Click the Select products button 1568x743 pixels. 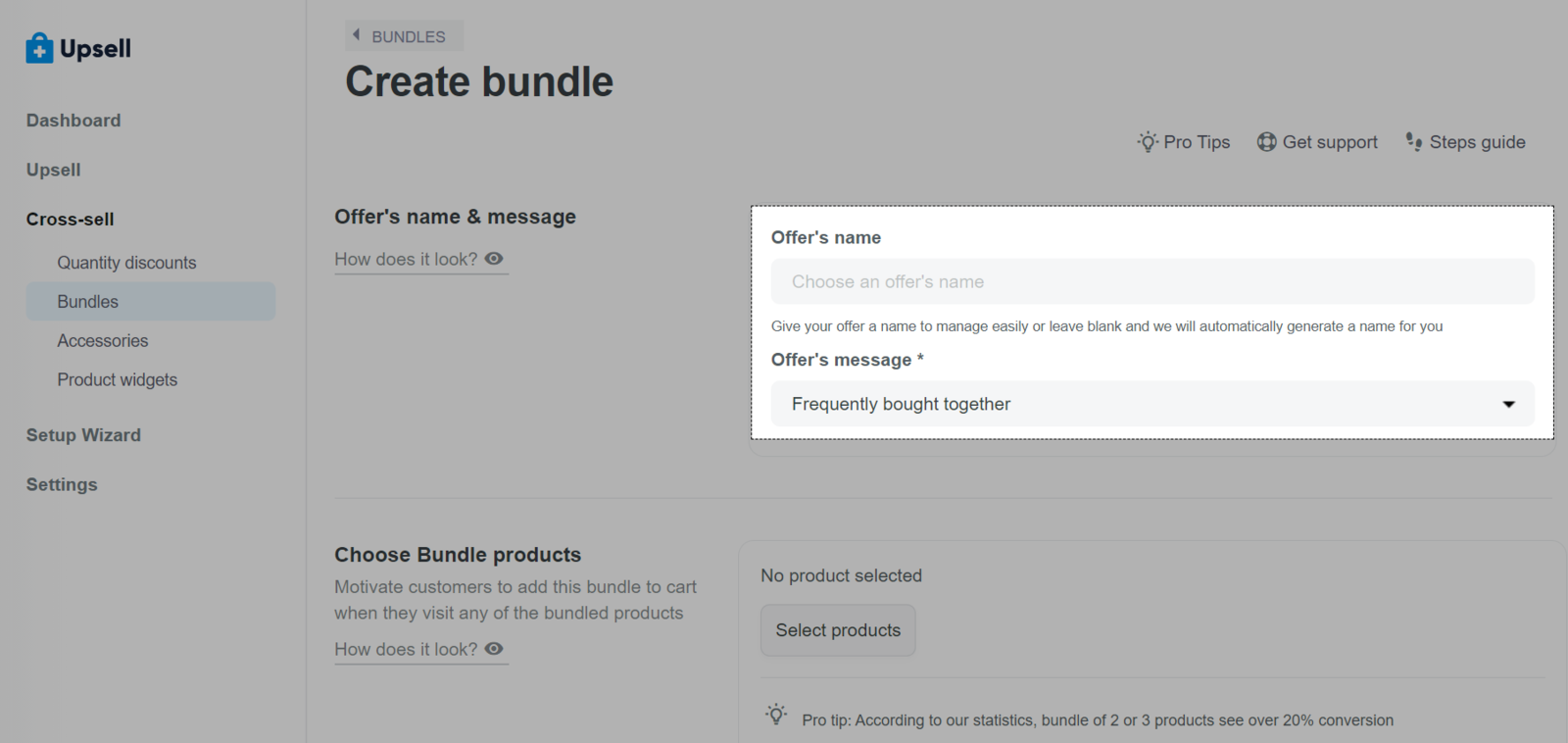coord(838,630)
